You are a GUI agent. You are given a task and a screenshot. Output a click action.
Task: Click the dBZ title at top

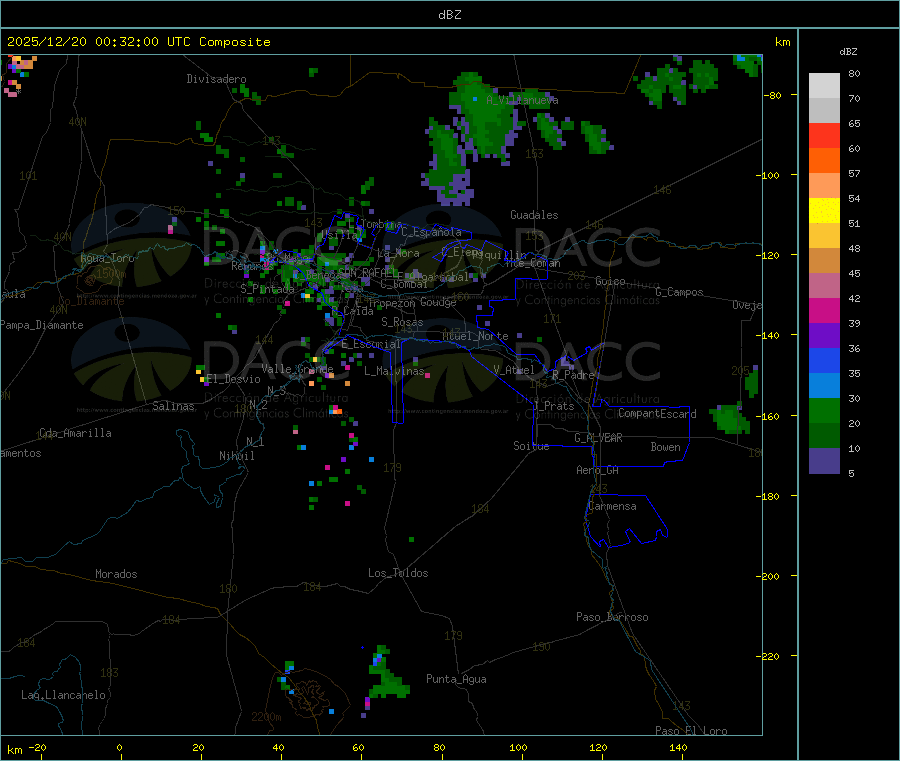(x=449, y=15)
